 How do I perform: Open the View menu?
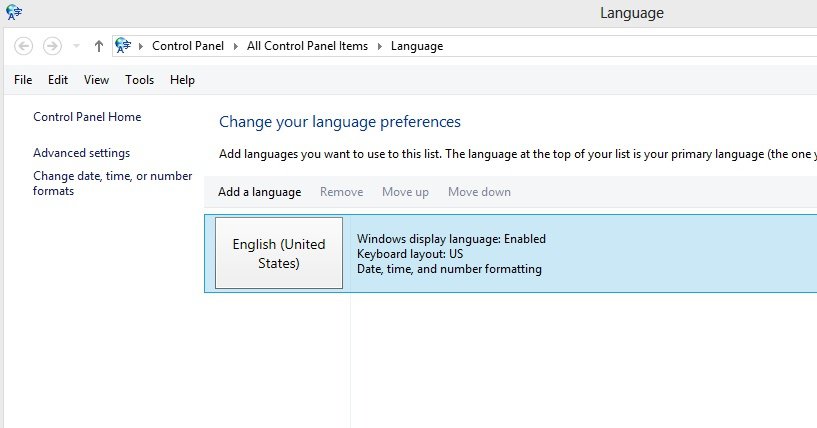point(96,80)
